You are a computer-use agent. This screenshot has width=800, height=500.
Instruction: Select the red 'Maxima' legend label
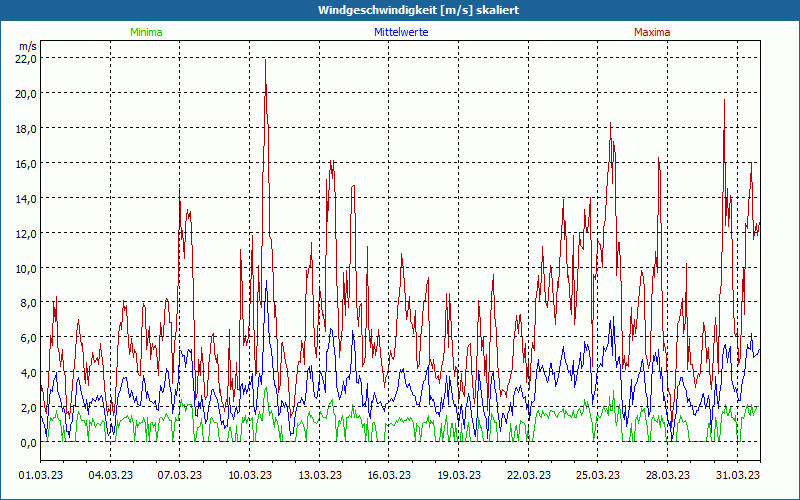pos(652,32)
